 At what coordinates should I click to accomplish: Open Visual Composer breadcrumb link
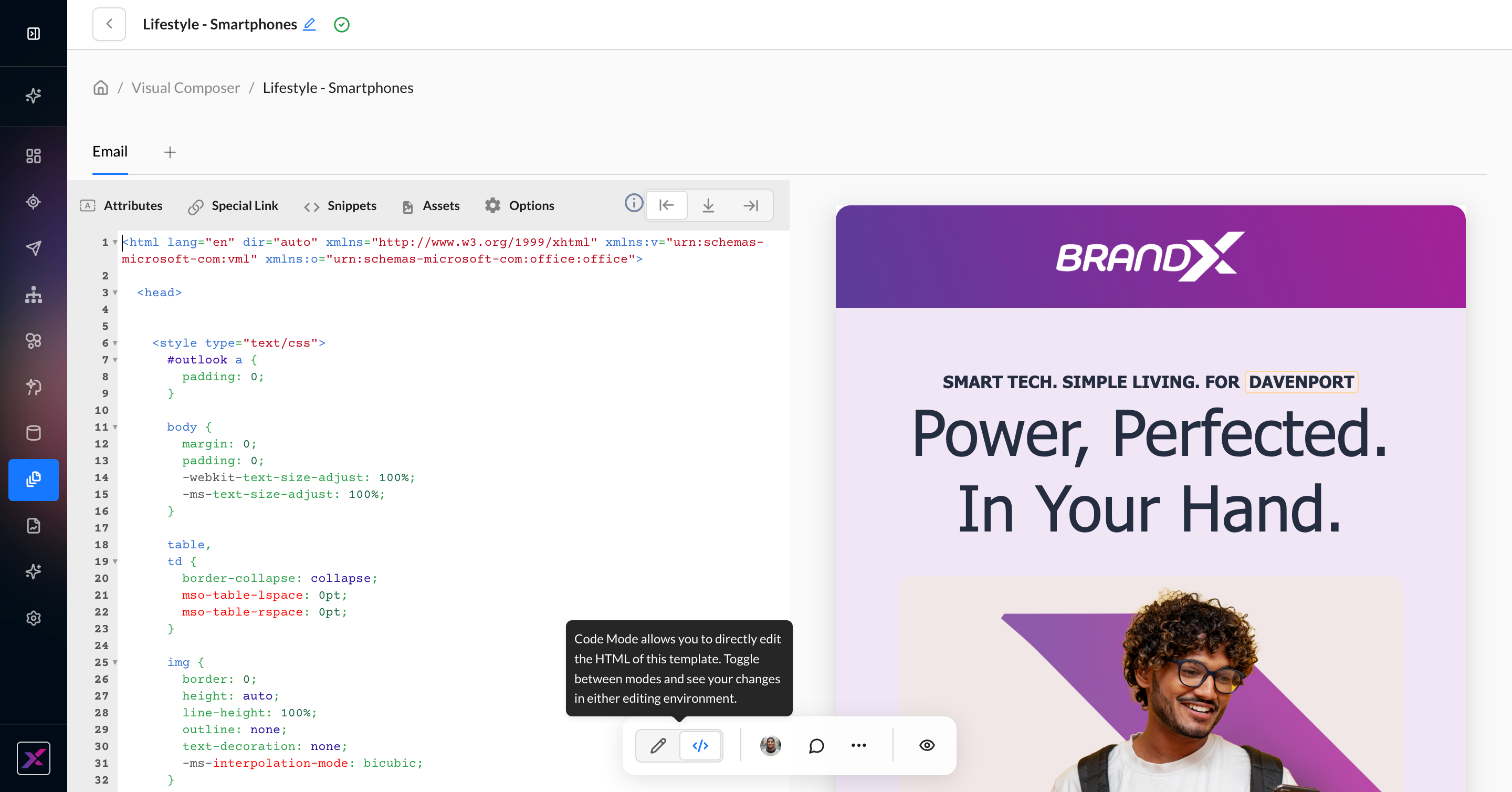tap(185, 88)
